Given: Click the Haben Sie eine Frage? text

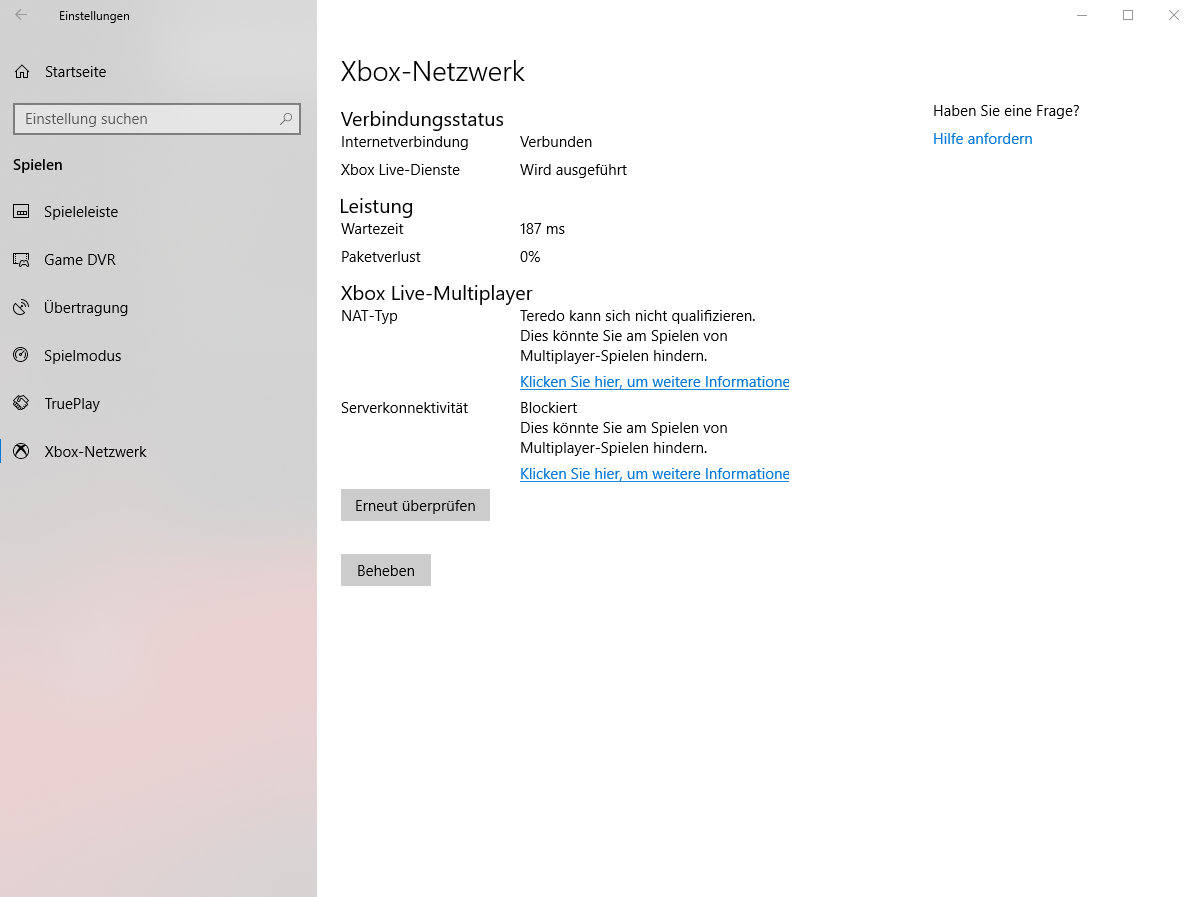Looking at the screenshot, I should [x=1006, y=111].
